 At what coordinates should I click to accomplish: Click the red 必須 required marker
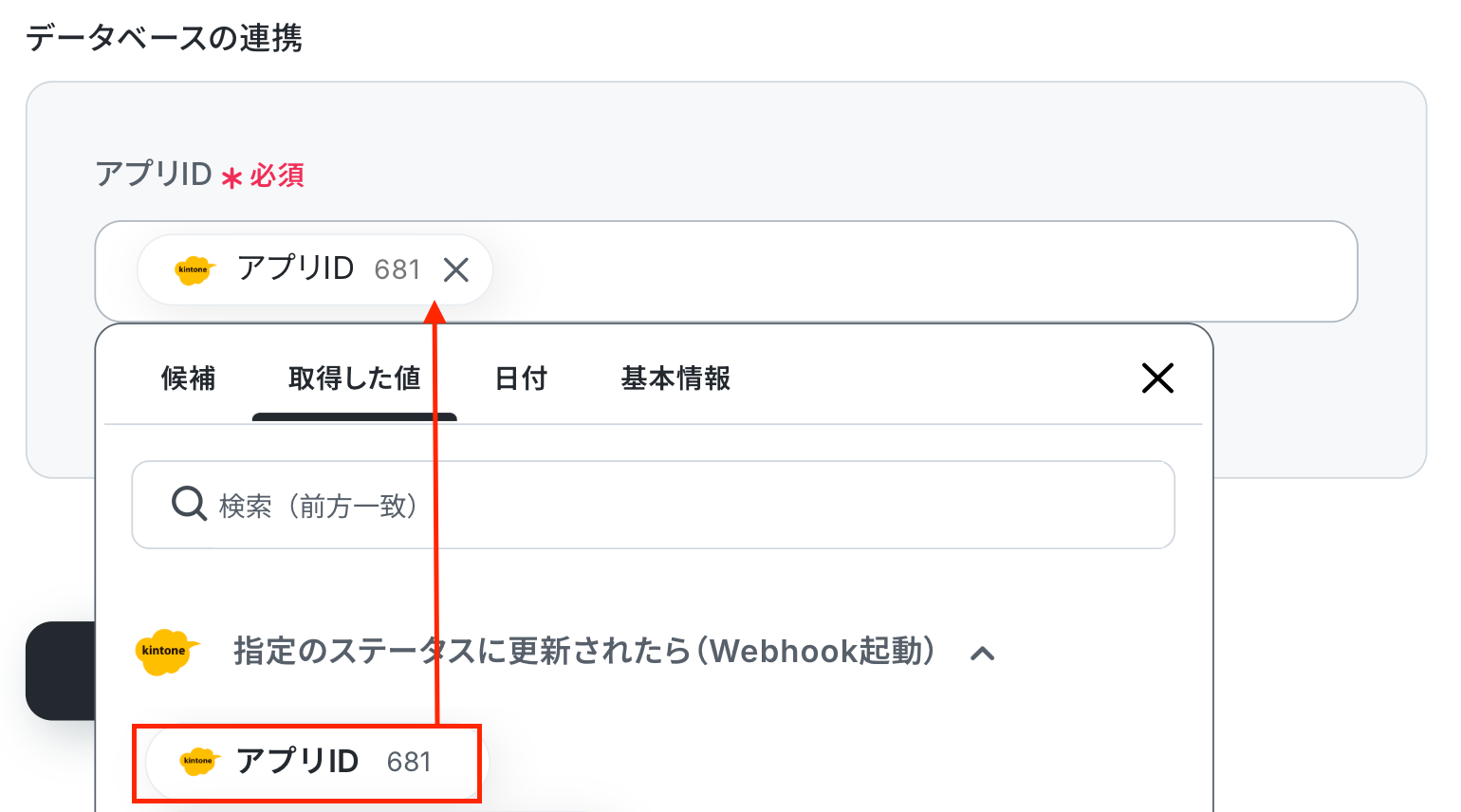276,175
